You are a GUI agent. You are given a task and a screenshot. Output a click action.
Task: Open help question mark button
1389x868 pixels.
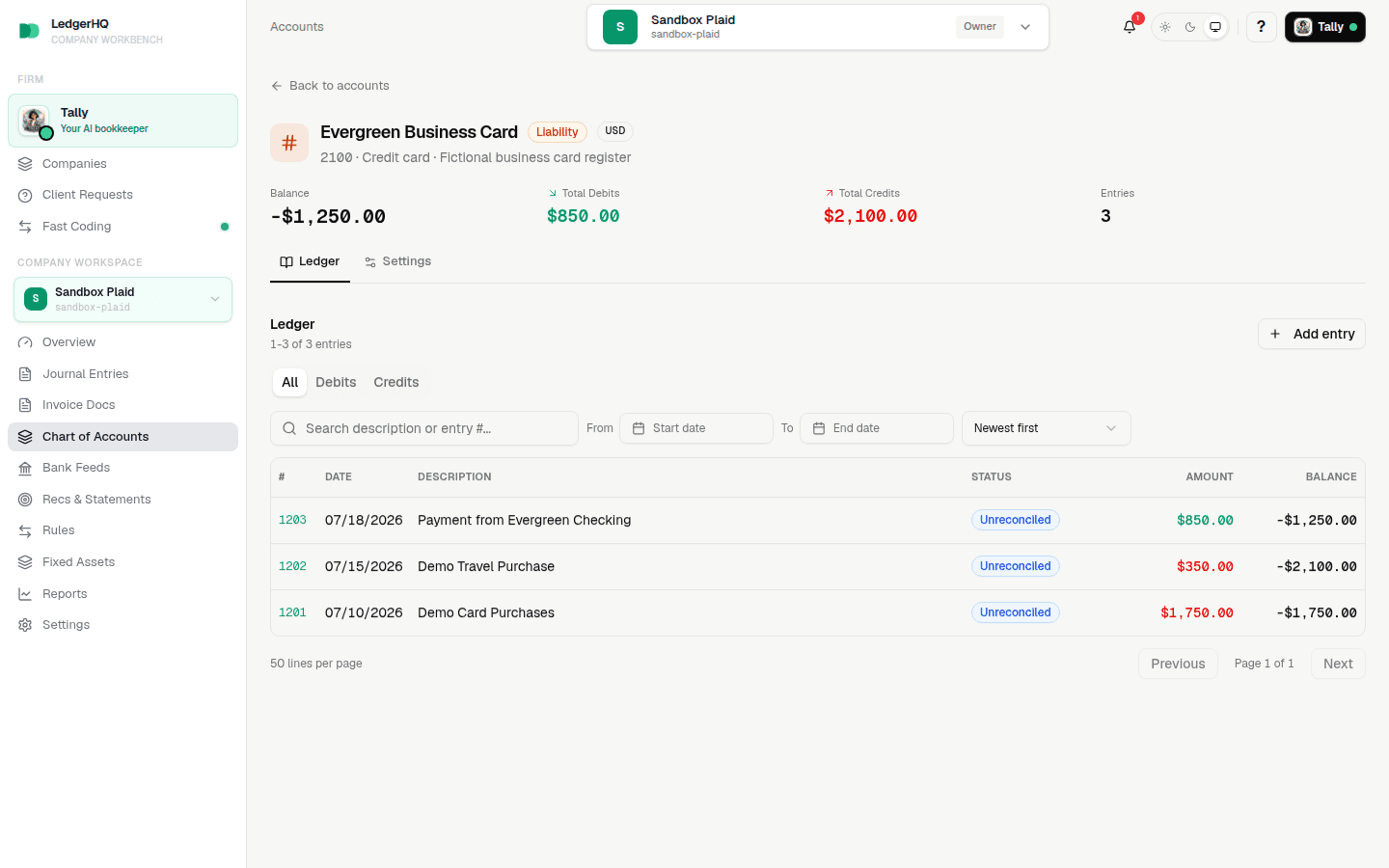1261,27
